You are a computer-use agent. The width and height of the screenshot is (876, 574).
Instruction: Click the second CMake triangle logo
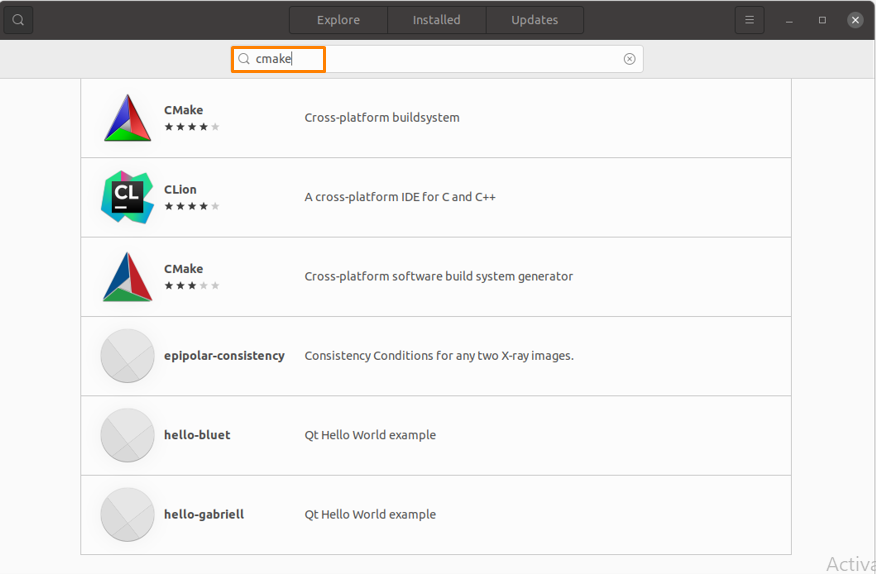pyautogui.click(x=127, y=277)
